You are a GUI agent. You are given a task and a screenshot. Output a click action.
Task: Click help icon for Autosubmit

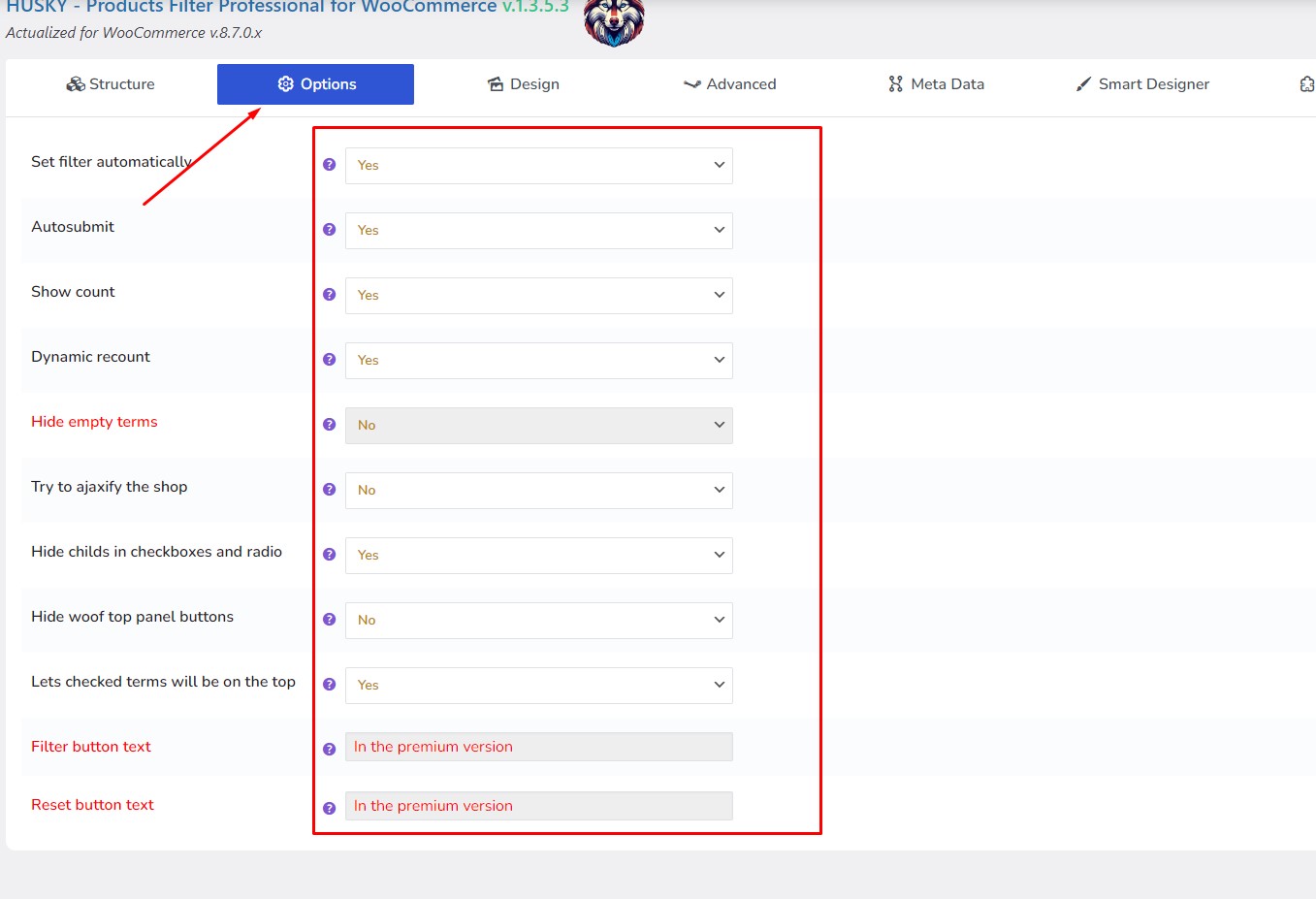[330, 230]
